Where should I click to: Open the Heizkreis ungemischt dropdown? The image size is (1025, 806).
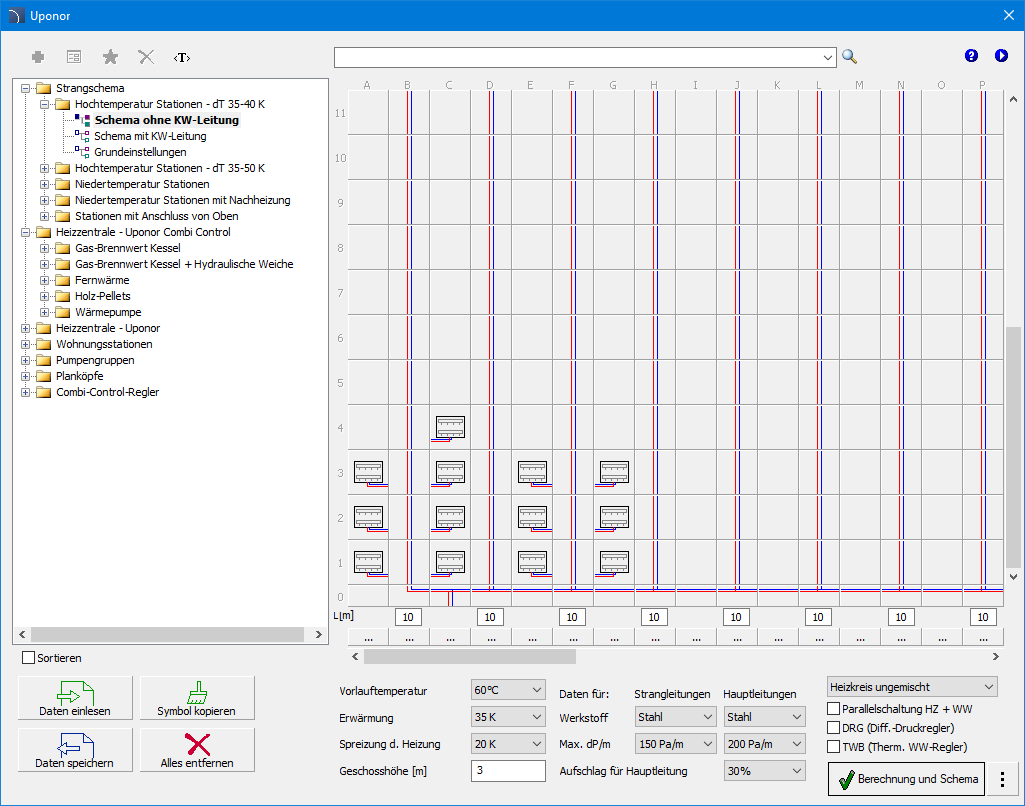912,687
